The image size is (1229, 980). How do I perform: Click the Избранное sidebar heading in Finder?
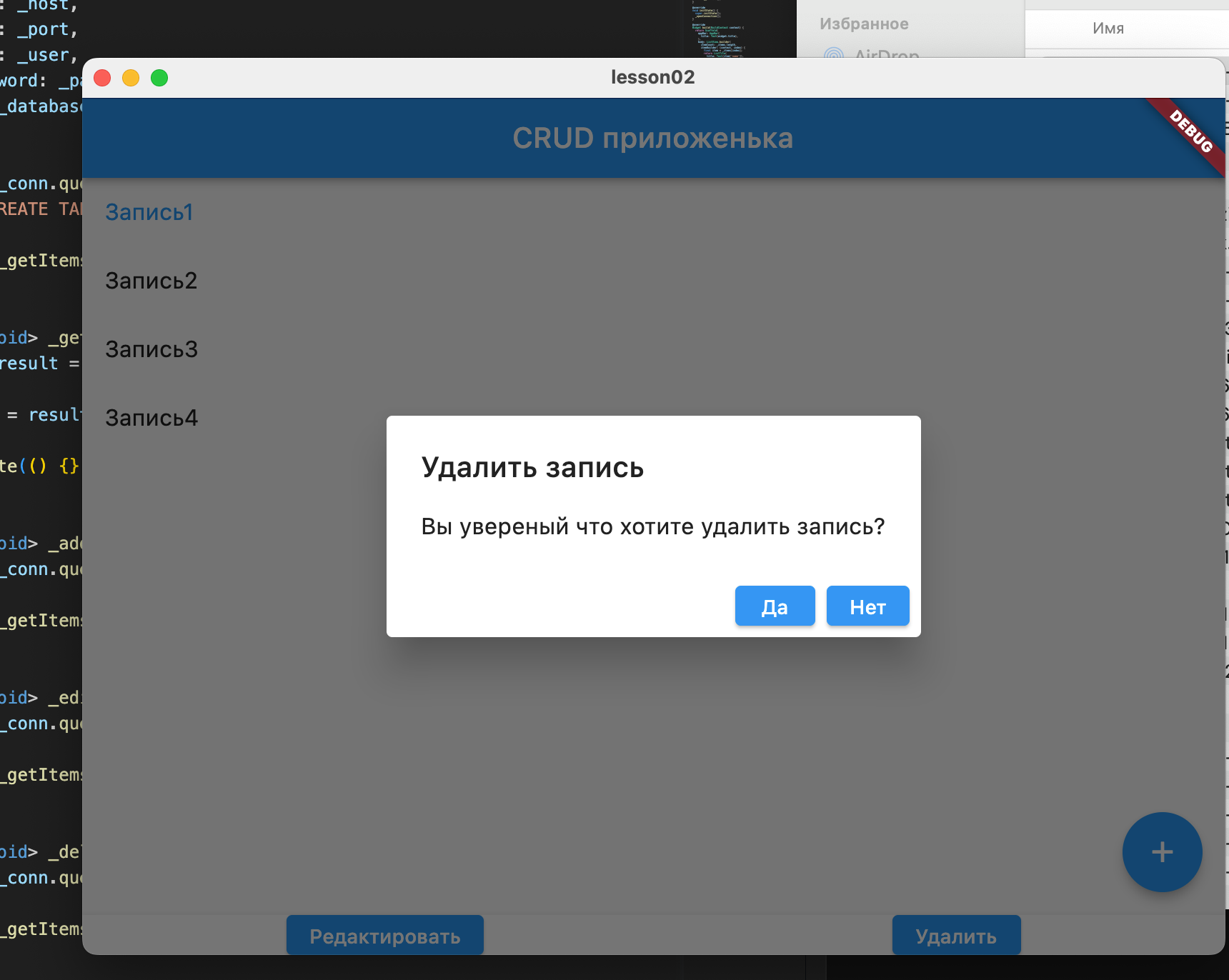[x=864, y=24]
